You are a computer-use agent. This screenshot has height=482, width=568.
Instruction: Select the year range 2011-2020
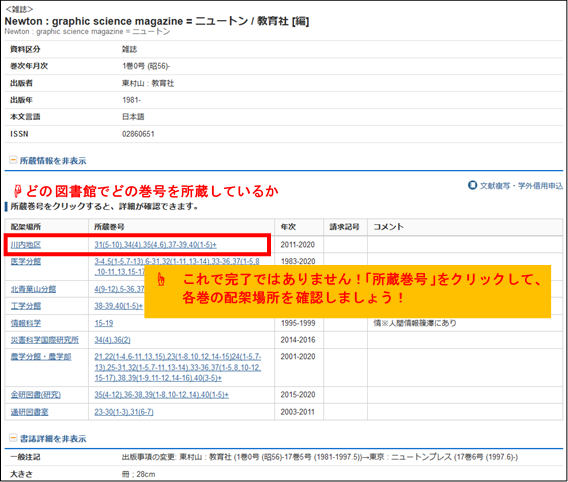pyautogui.click(x=298, y=245)
